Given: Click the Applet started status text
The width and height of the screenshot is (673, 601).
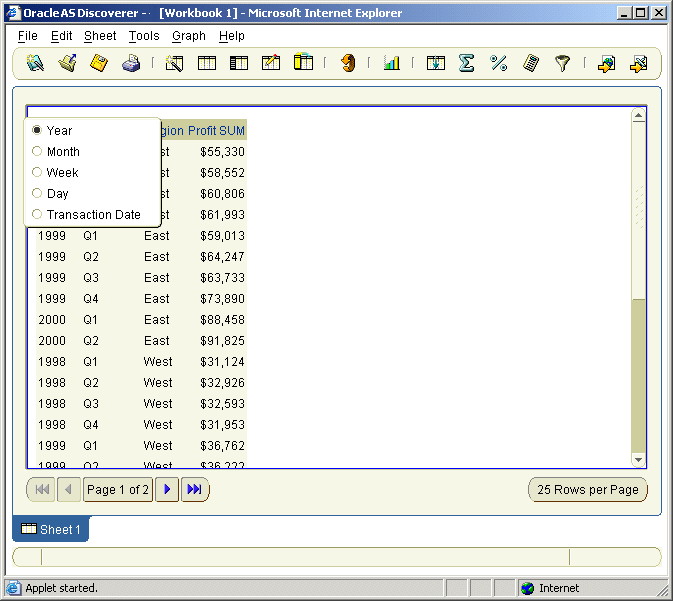Looking at the screenshot, I should click(61, 588).
